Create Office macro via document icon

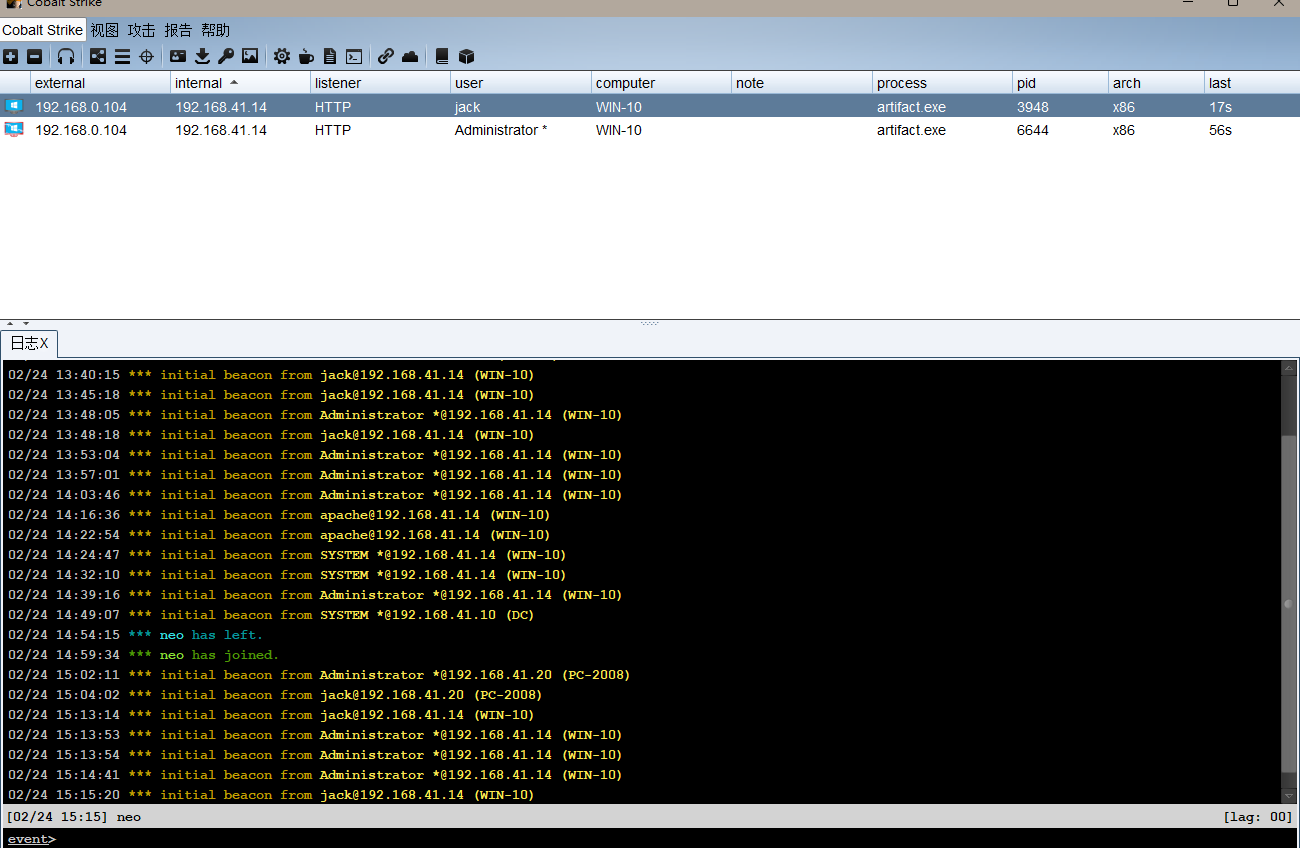click(330, 57)
